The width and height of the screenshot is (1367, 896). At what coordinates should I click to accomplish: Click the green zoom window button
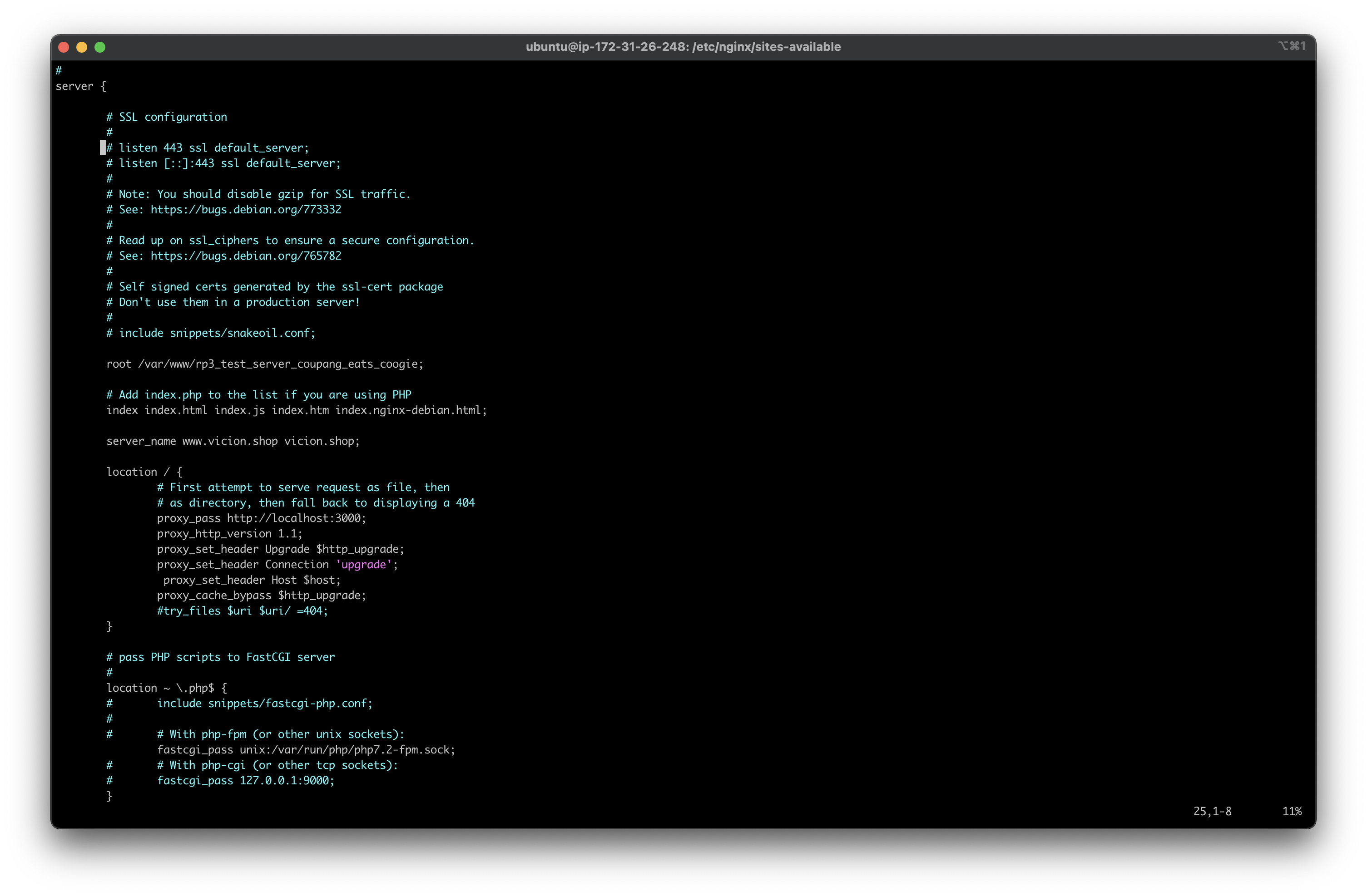pyautogui.click(x=100, y=47)
